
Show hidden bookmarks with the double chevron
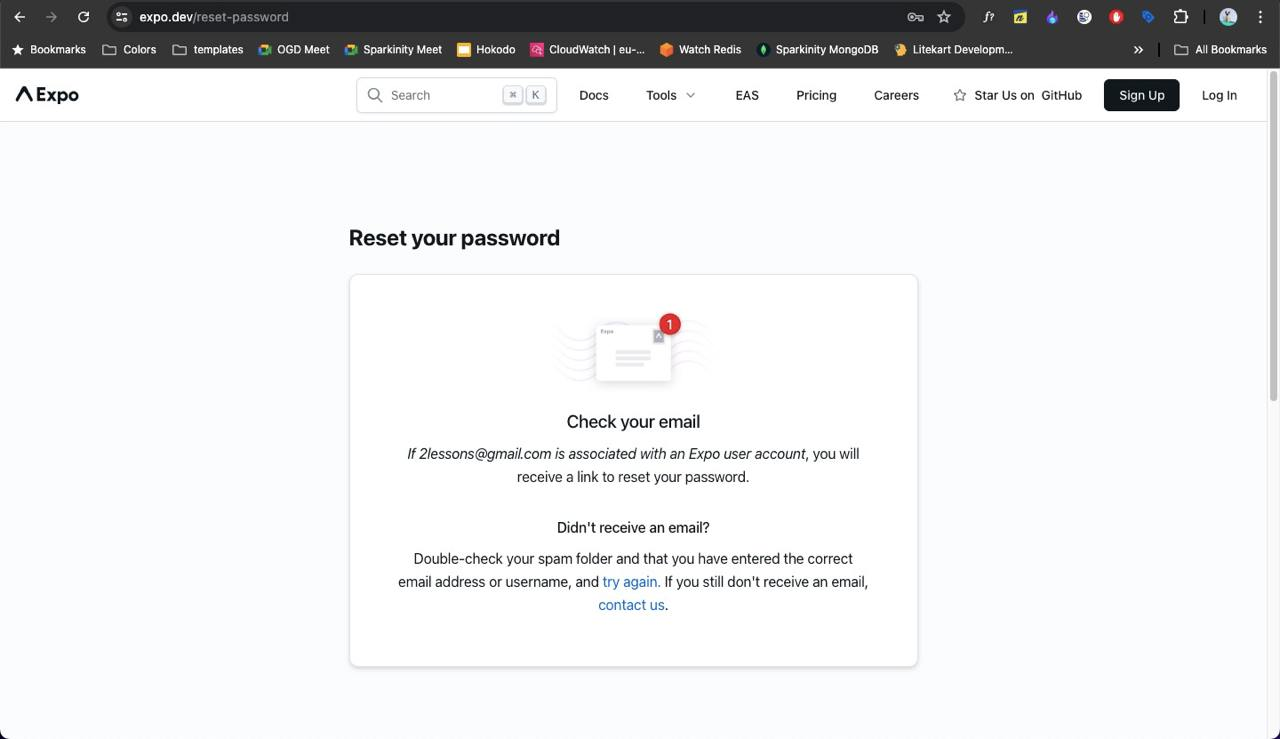point(1138,49)
